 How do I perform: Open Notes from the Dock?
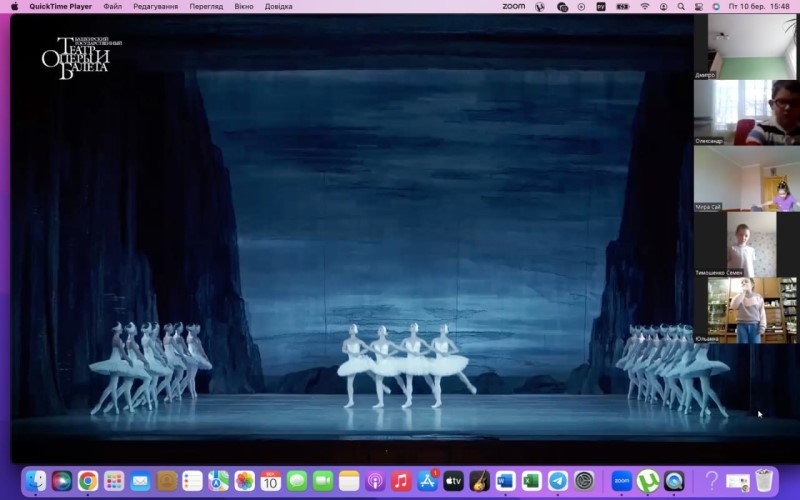349,481
